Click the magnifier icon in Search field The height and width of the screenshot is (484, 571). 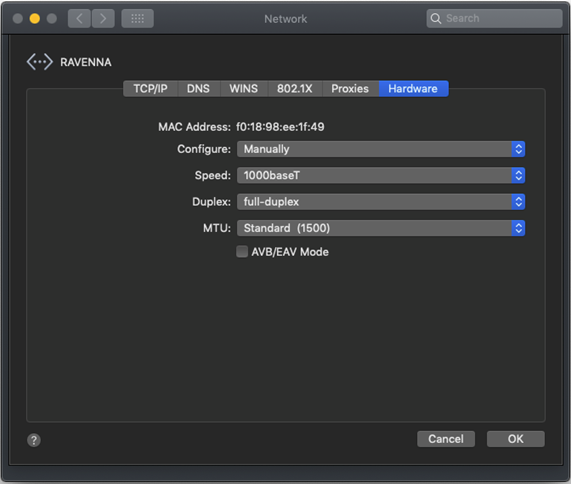click(436, 18)
